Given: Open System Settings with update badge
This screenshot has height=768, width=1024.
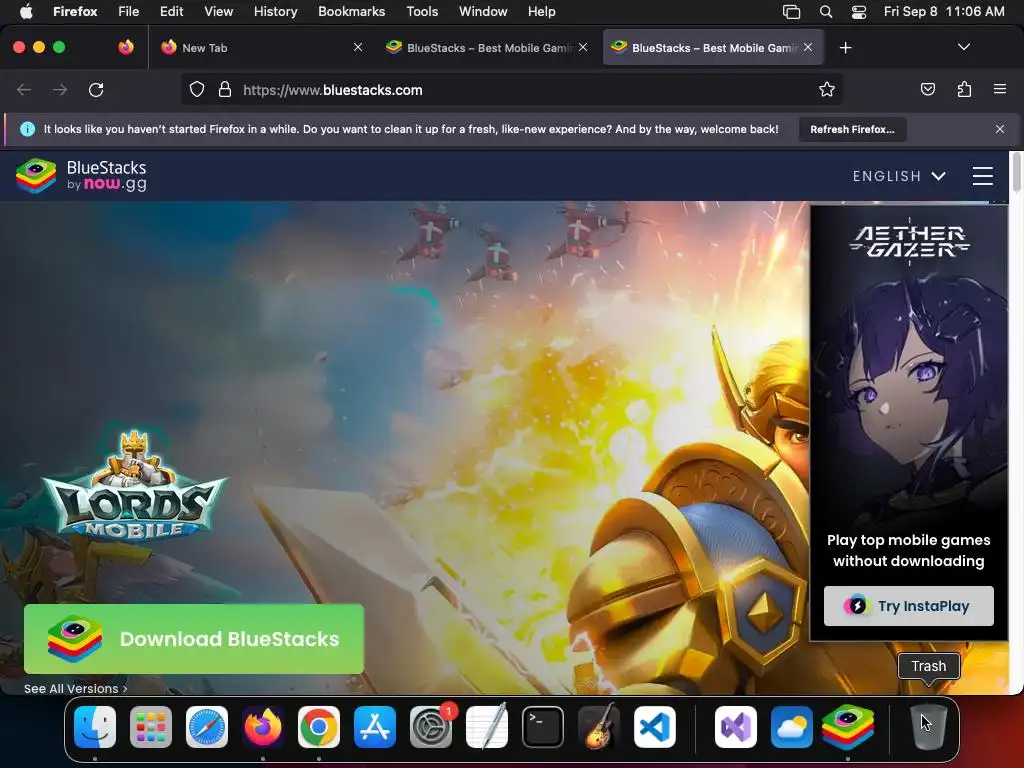Looking at the screenshot, I should [431, 727].
